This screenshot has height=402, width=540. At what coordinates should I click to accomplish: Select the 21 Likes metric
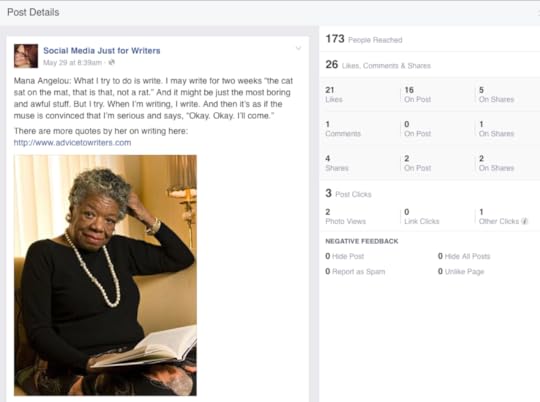pos(334,94)
